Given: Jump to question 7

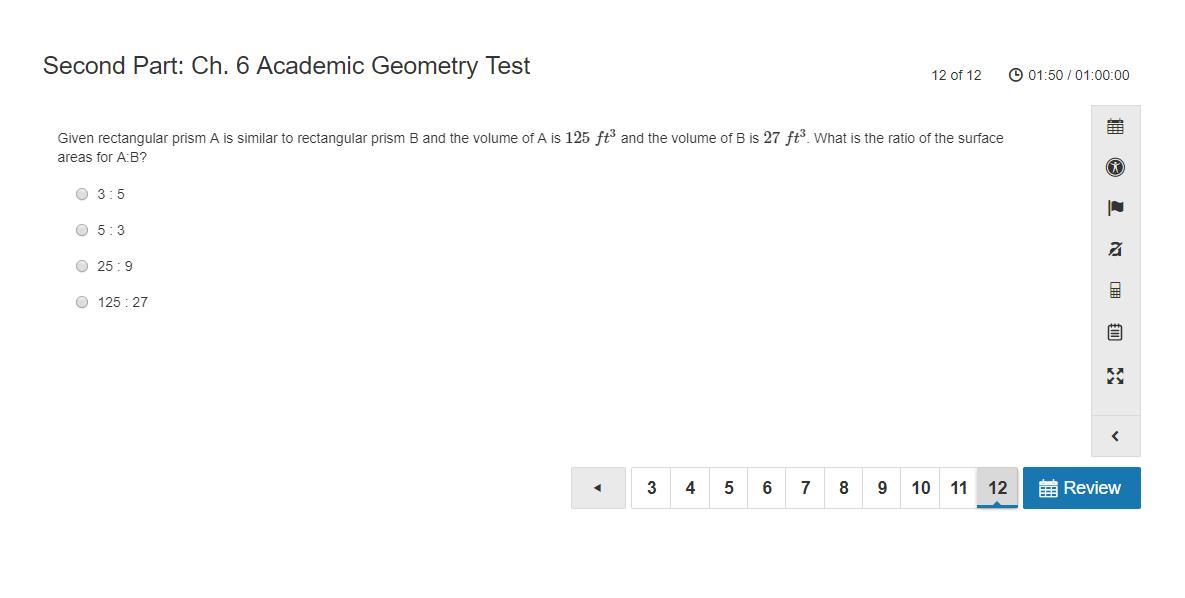Looking at the screenshot, I should 805,488.
